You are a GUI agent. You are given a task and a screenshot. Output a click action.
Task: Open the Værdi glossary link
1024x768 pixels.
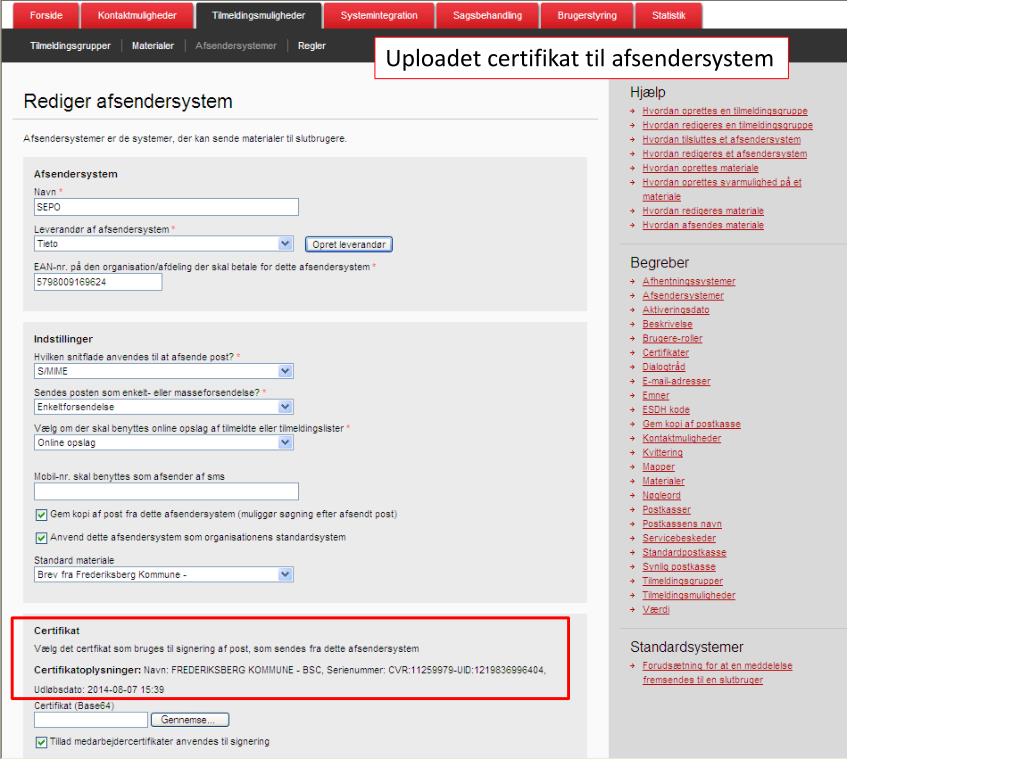click(656, 610)
